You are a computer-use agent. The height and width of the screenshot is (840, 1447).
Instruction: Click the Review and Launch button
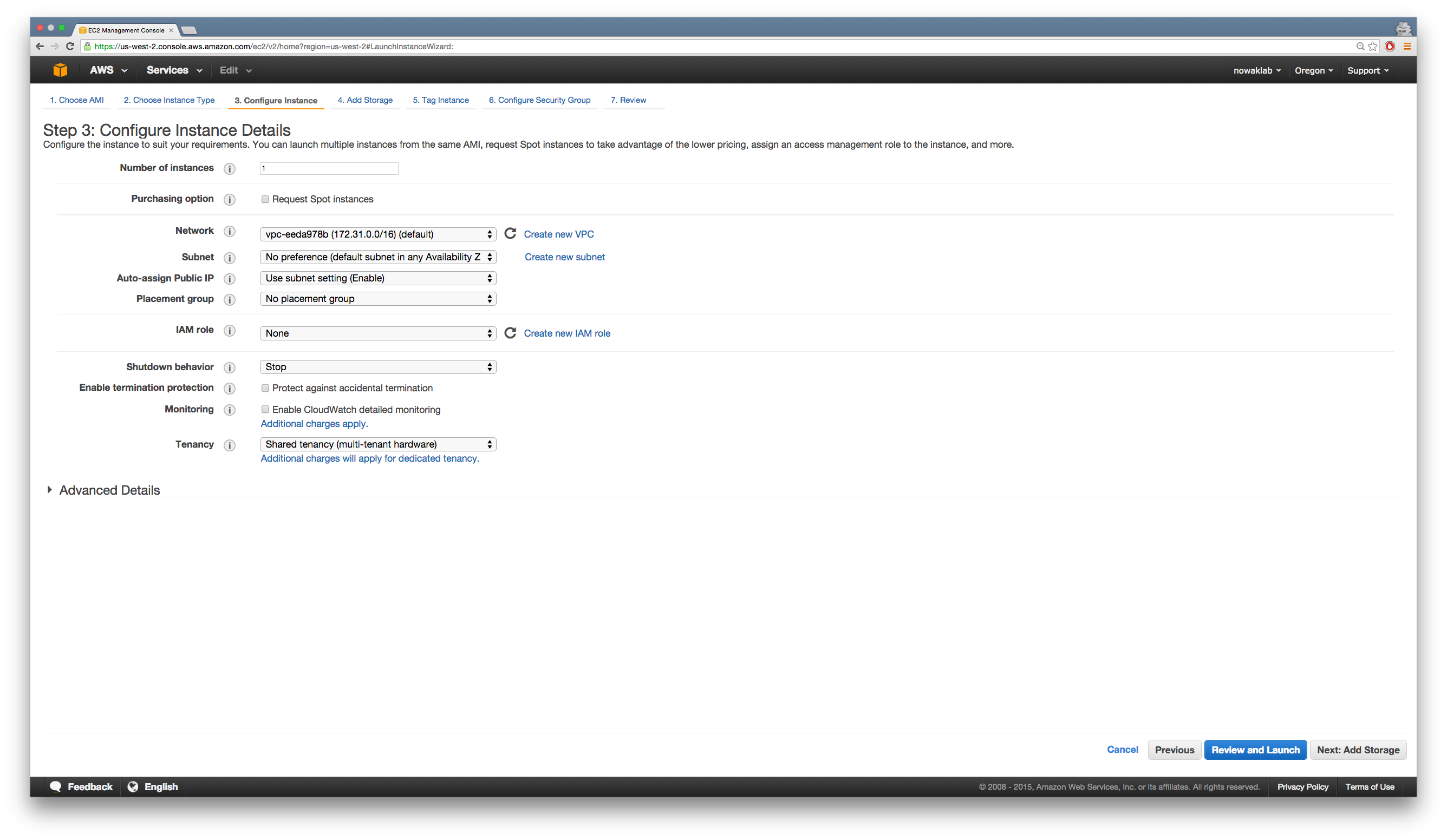[x=1255, y=750]
